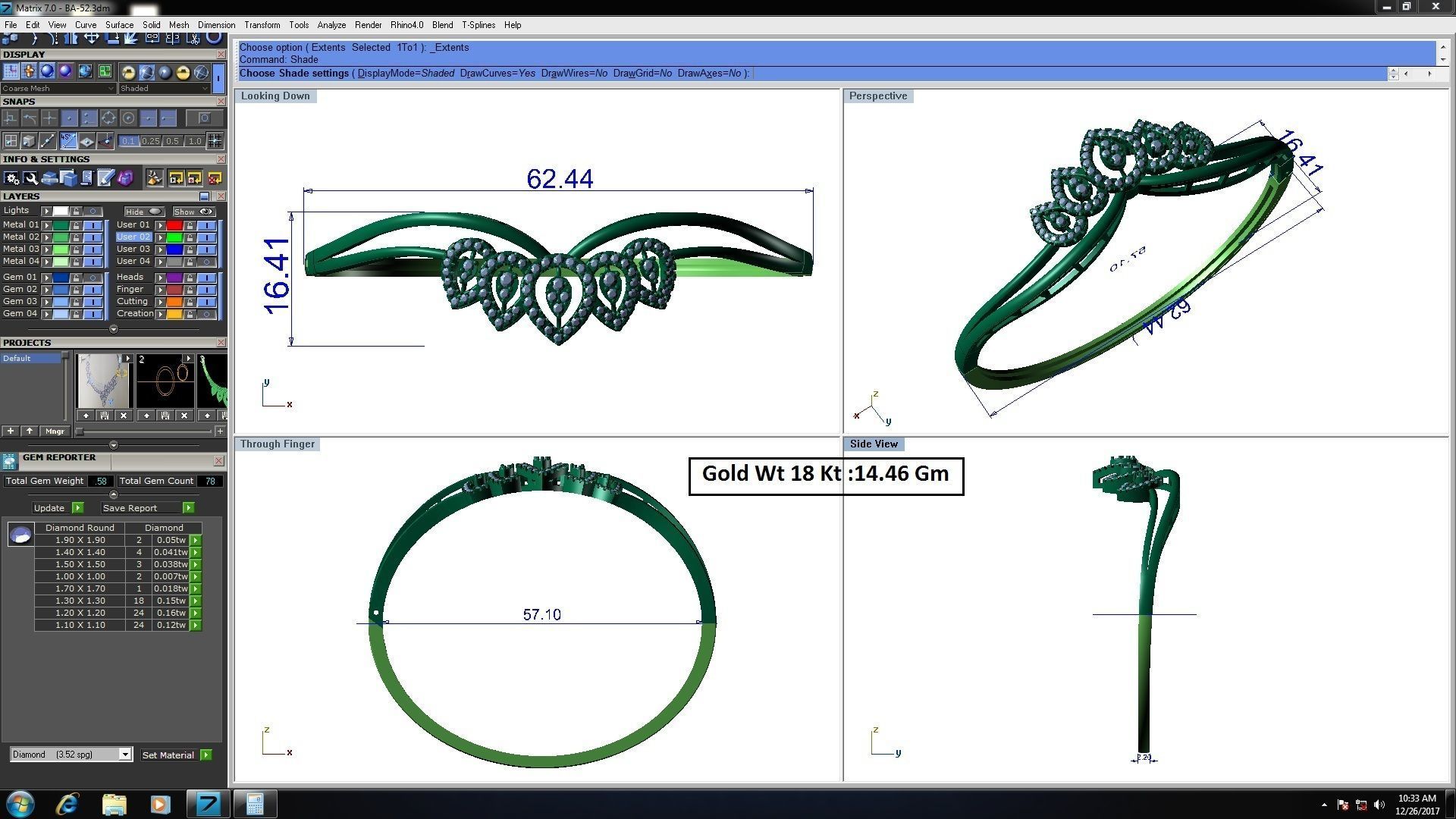Select the first gold sphere material icon
This screenshot has height=819, width=1456.
128,72
